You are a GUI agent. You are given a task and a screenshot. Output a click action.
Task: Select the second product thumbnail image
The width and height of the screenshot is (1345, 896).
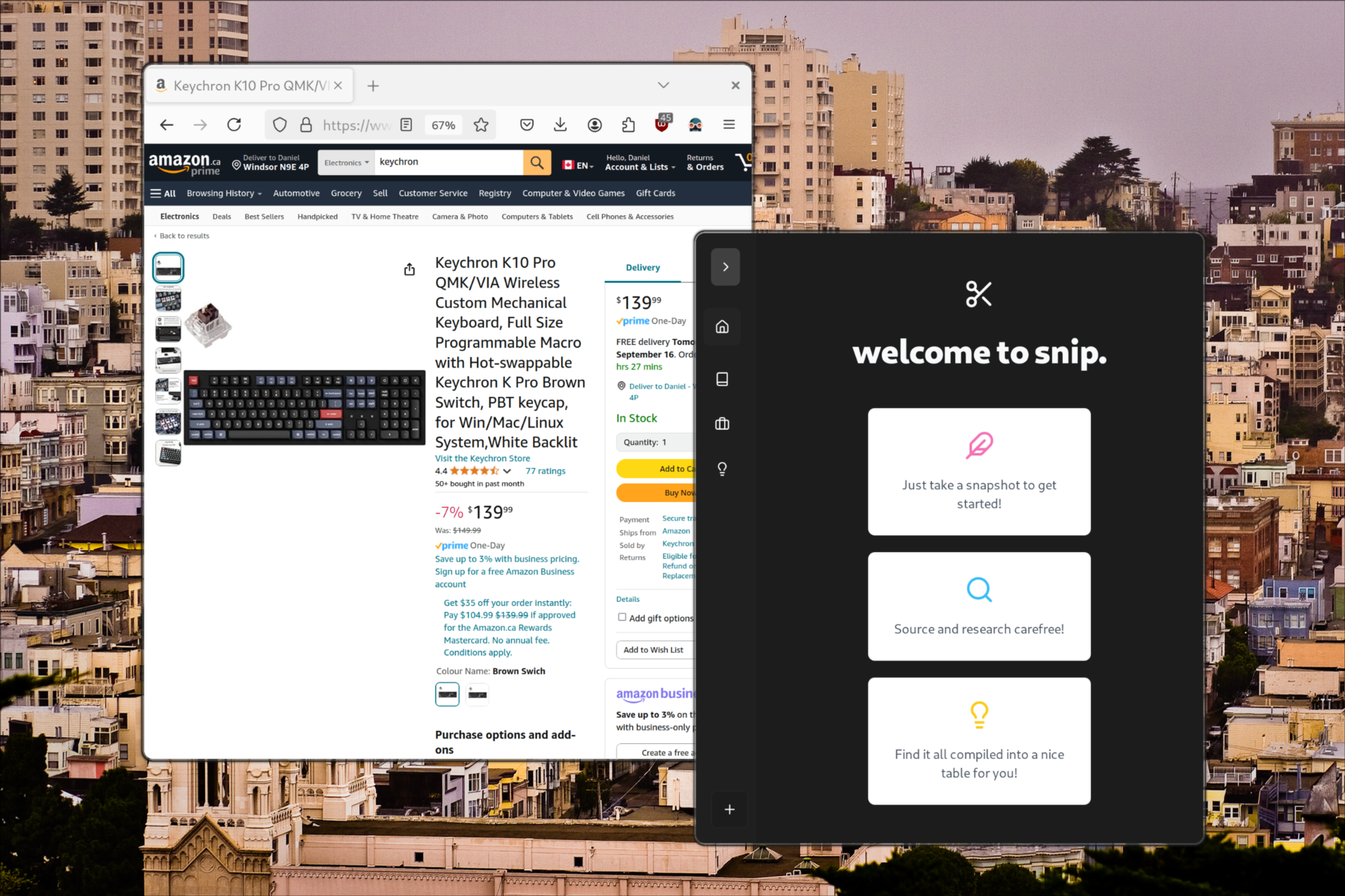point(168,298)
